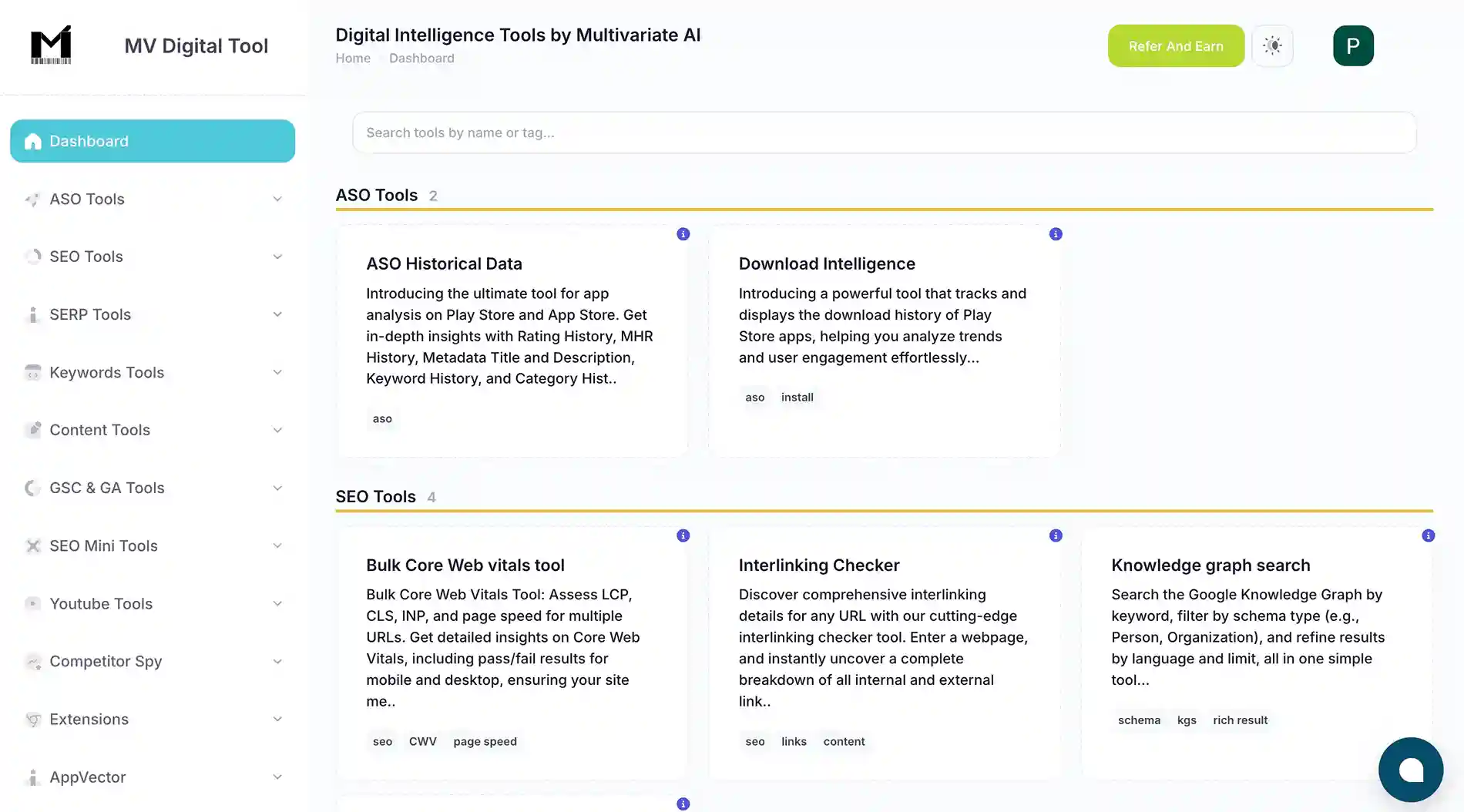Open Keywords Tools sidebar menu label
The width and height of the screenshot is (1464, 812).
pyautogui.click(x=107, y=373)
